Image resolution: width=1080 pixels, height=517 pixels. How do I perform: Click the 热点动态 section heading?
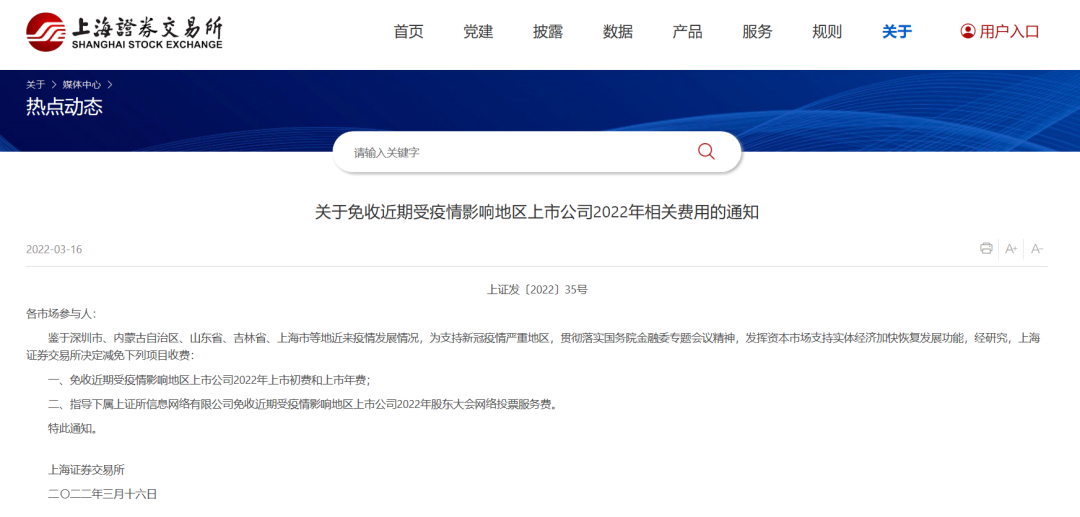[65, 107]
